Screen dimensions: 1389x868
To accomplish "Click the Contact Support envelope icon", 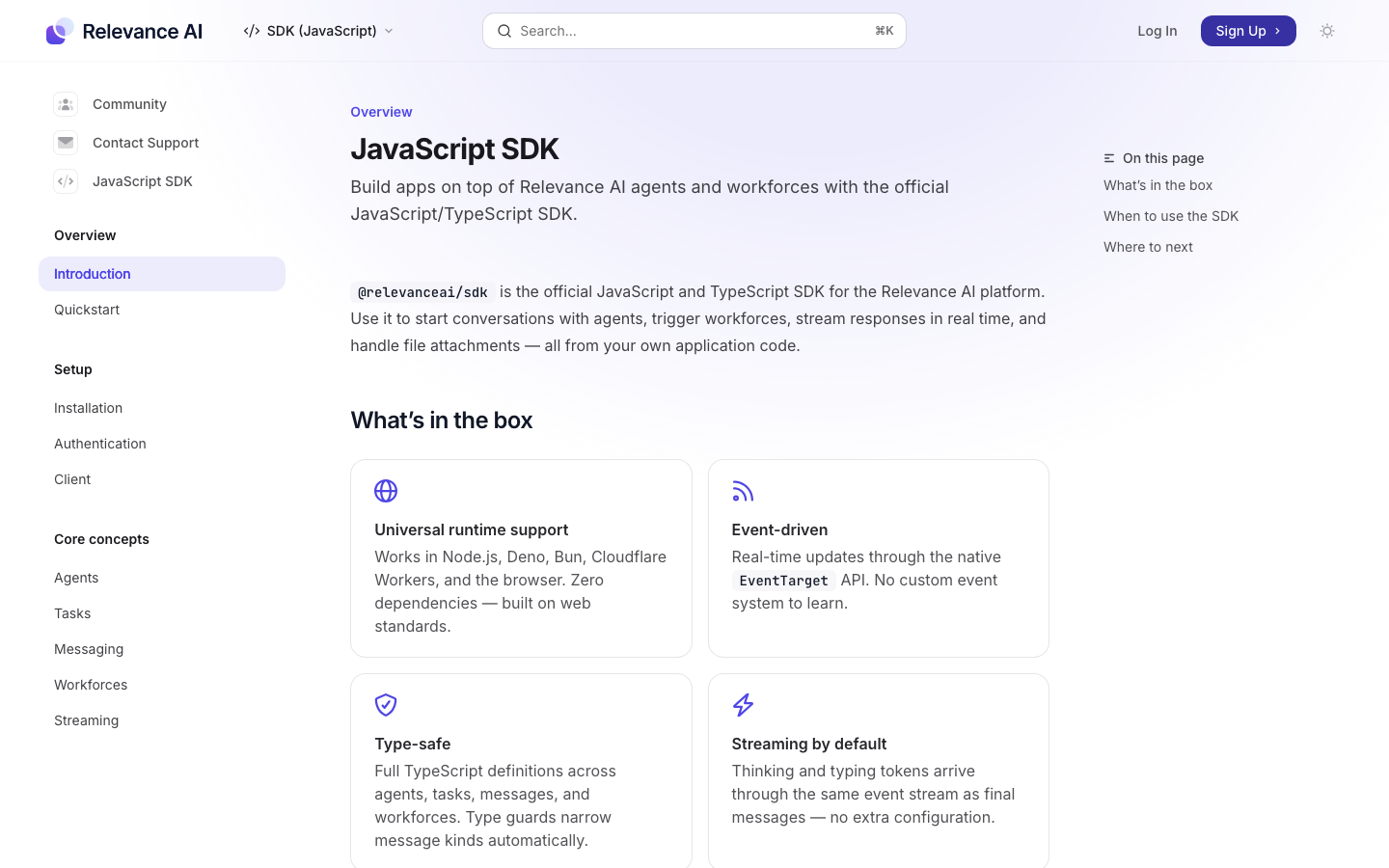I will [x=66, y=143].
